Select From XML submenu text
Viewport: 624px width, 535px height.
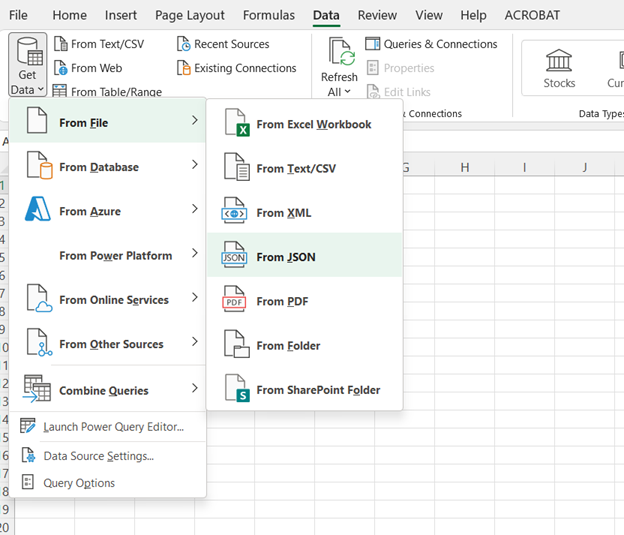tap(284, 213)
